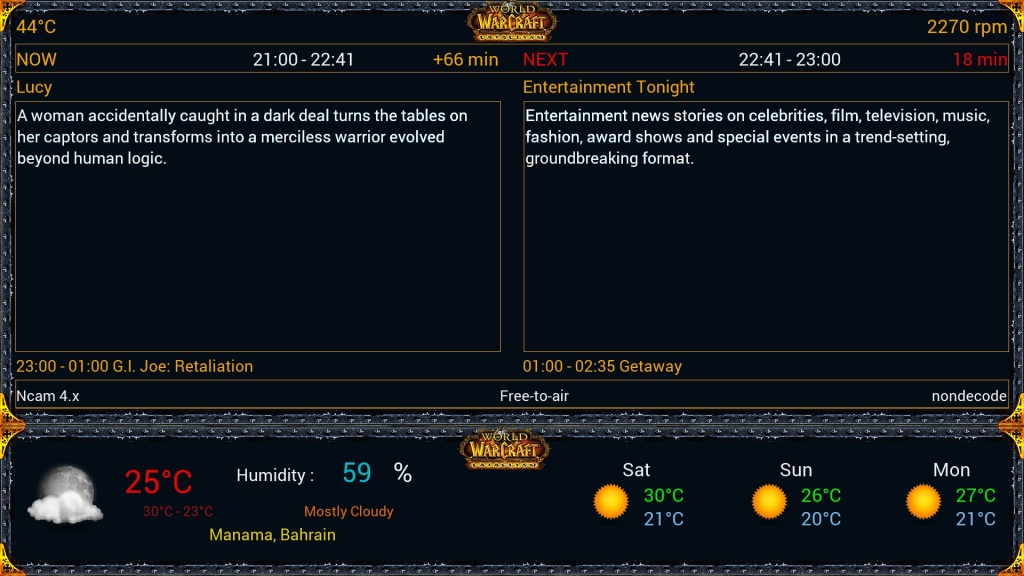Click the Manama, Bahrain location label
Screen dimensions: 1024x576
pos(272,535)
